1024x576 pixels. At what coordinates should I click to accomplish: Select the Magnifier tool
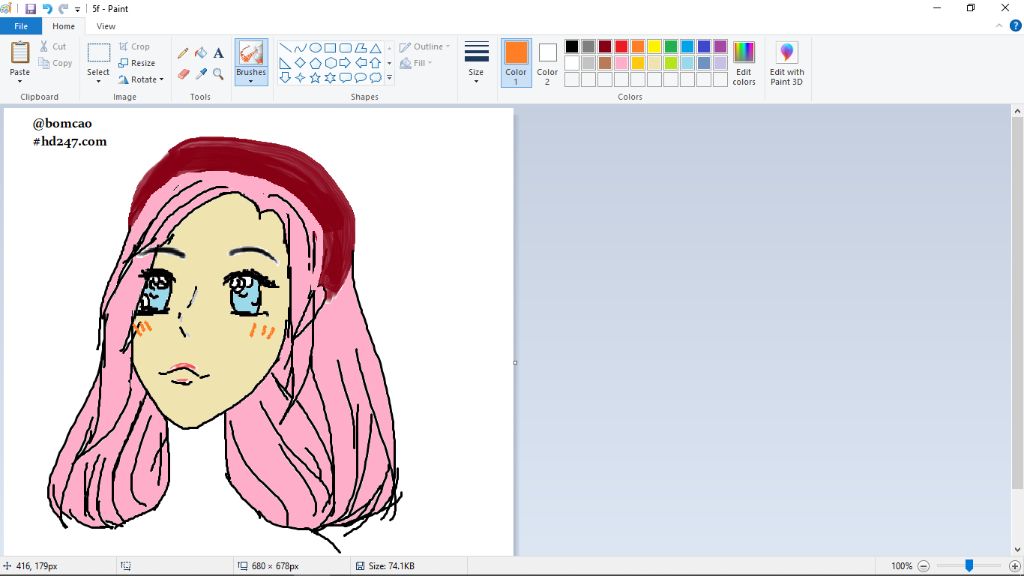218,74
